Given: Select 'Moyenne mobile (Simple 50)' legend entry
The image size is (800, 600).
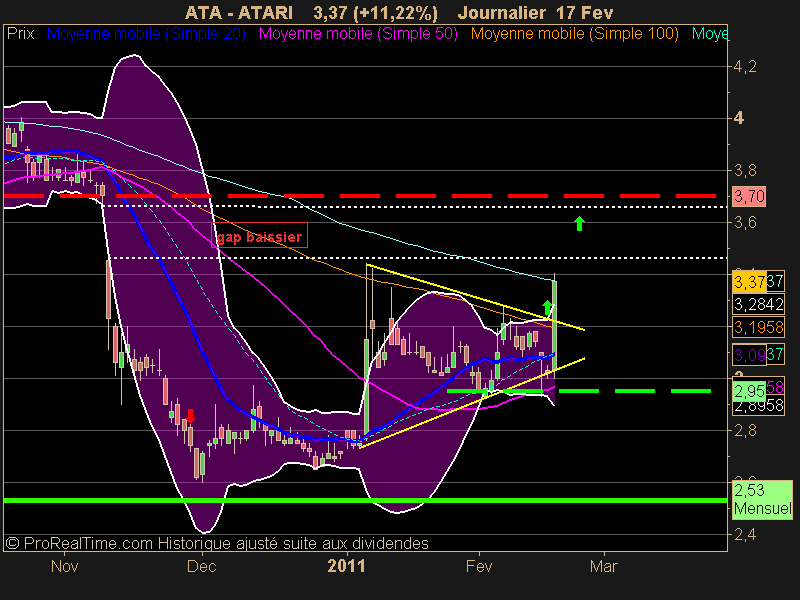Looking at the screenshot, I should (x=358, y=34).
